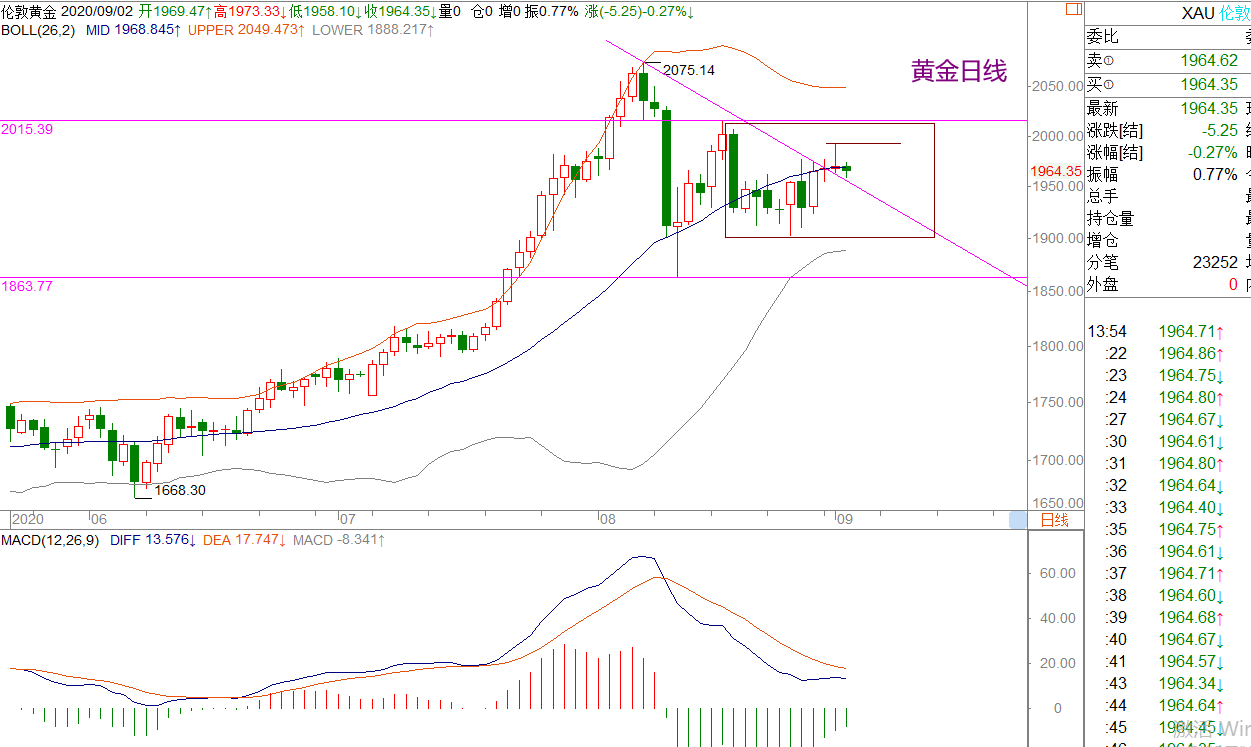This screenshot has height=747, width=1251.
Task: Click the 涨幅[结] value -0.27%
Action: (x=1213, y=153)
